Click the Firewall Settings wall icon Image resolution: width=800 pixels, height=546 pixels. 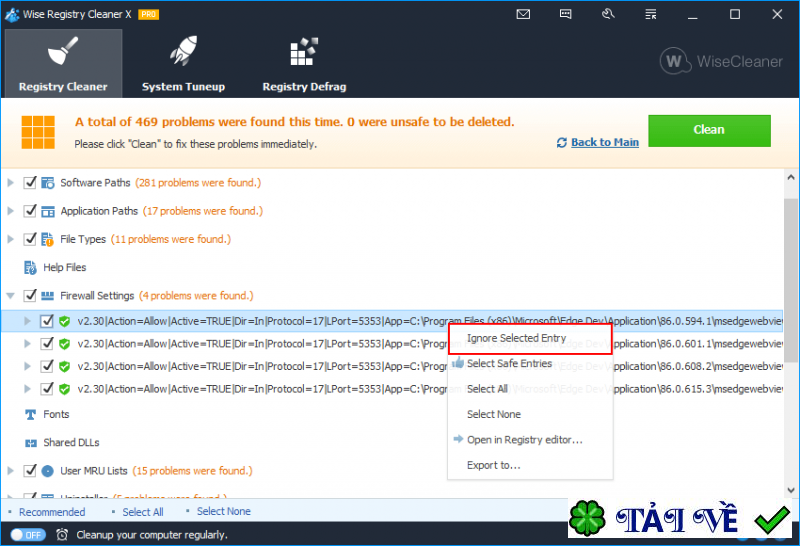click(47, 296)
